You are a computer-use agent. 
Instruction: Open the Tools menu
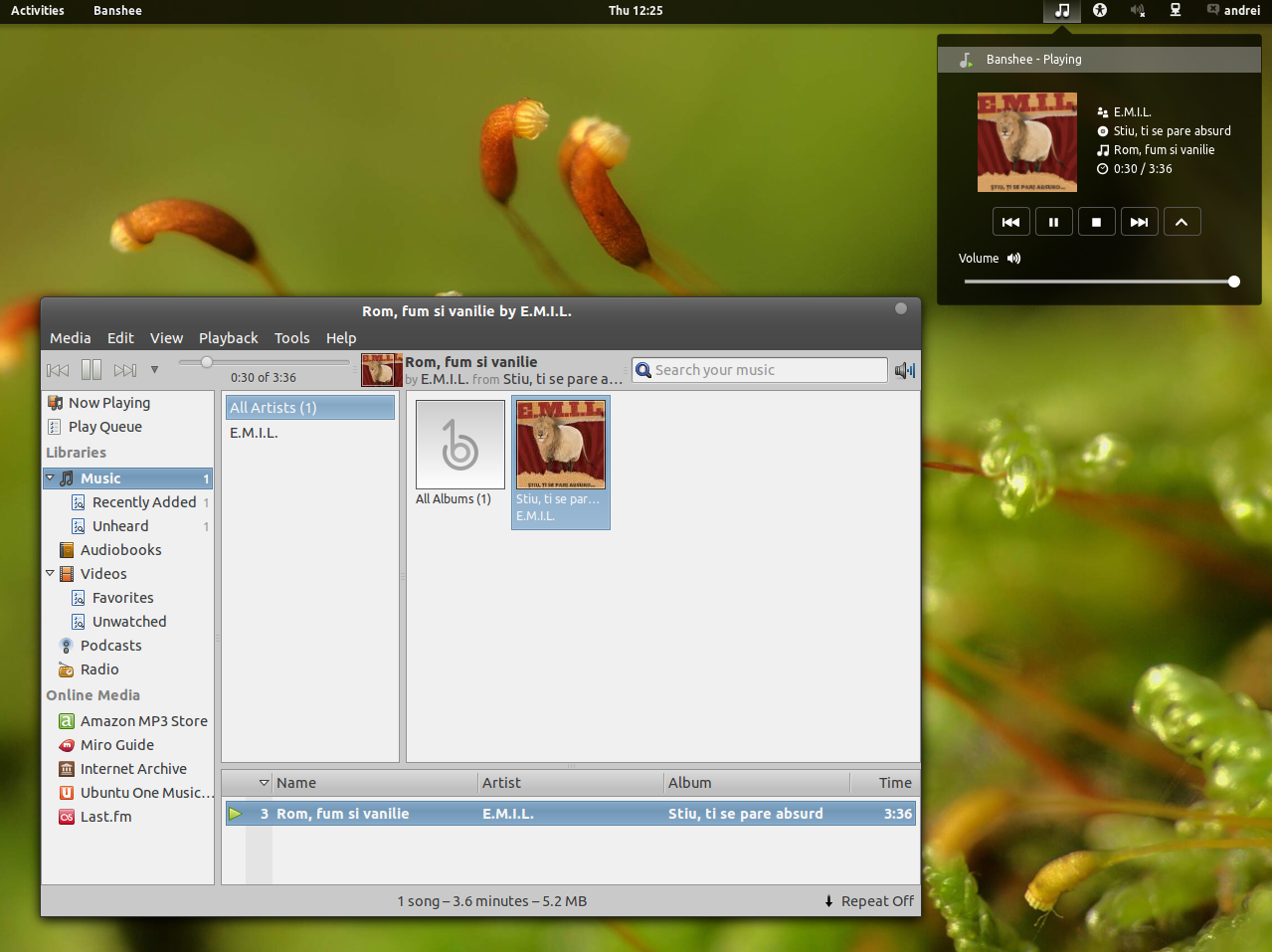291,338
